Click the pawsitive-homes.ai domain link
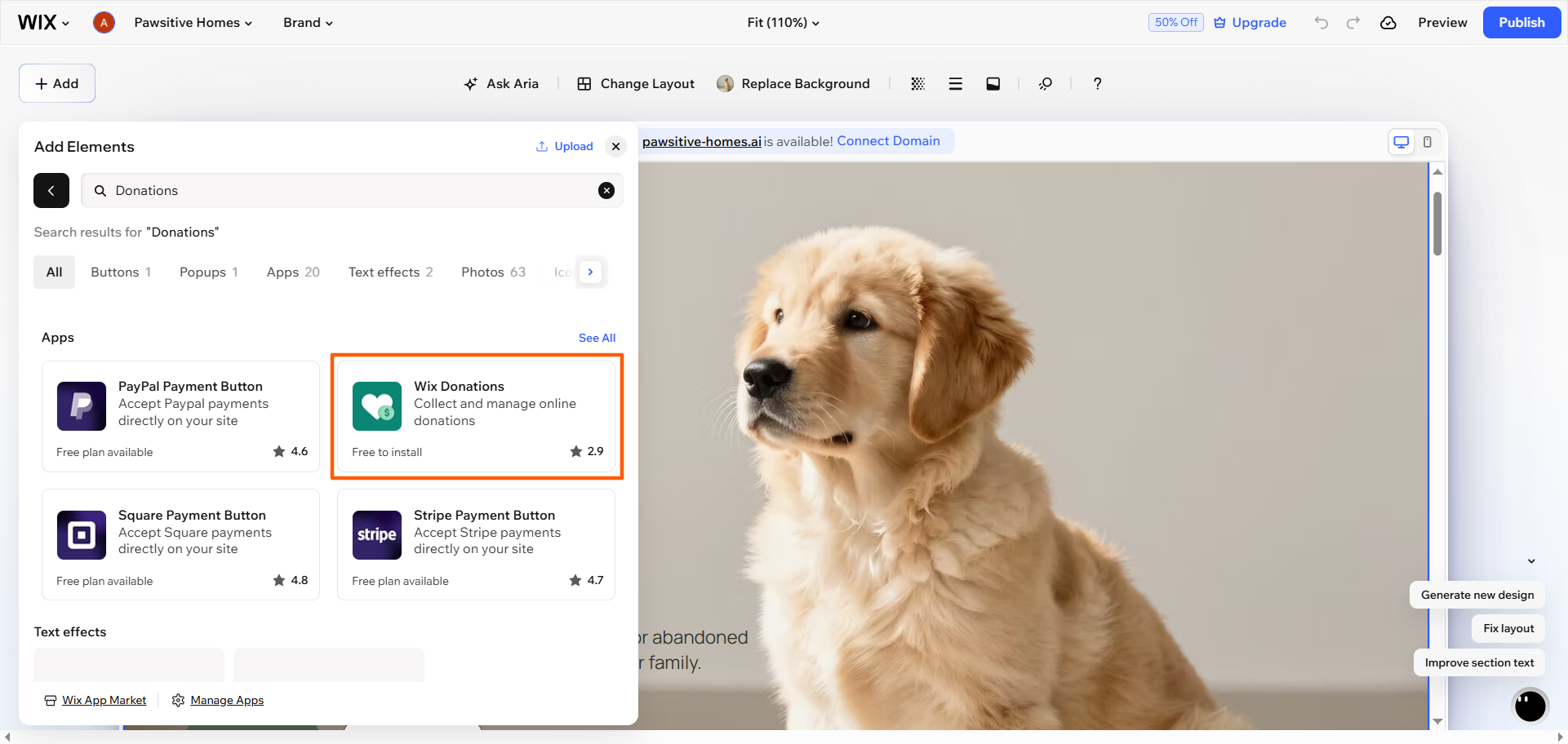Image resolution: width=1568 pixels, height=744 pixels. (x=701, y=141)
